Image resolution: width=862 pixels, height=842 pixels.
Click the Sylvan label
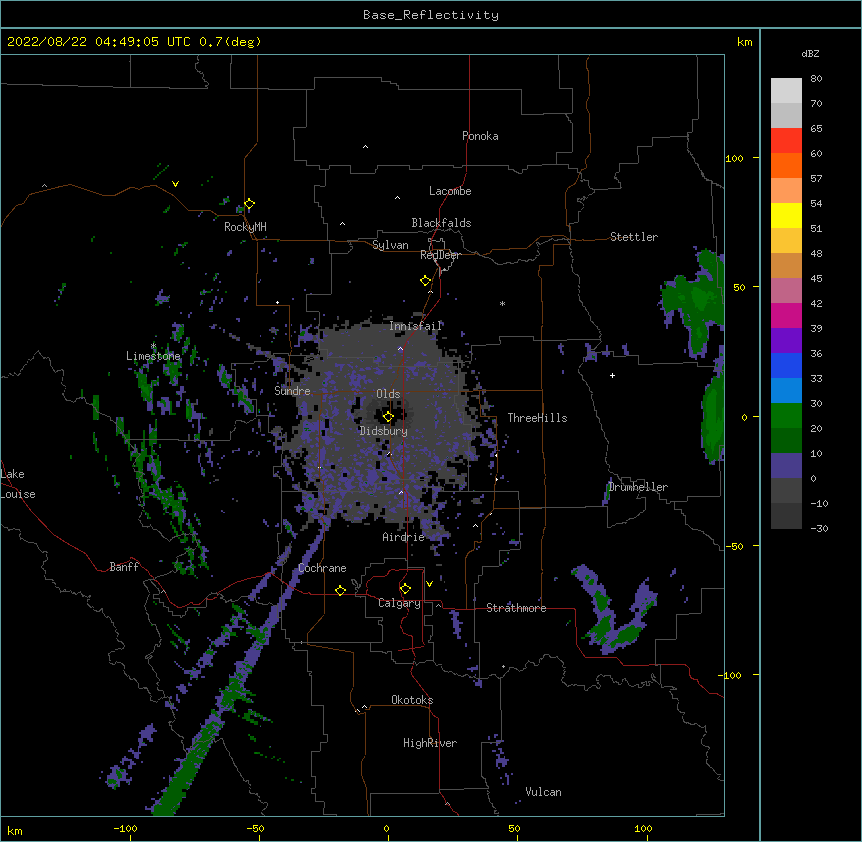[x=390, y=245]
